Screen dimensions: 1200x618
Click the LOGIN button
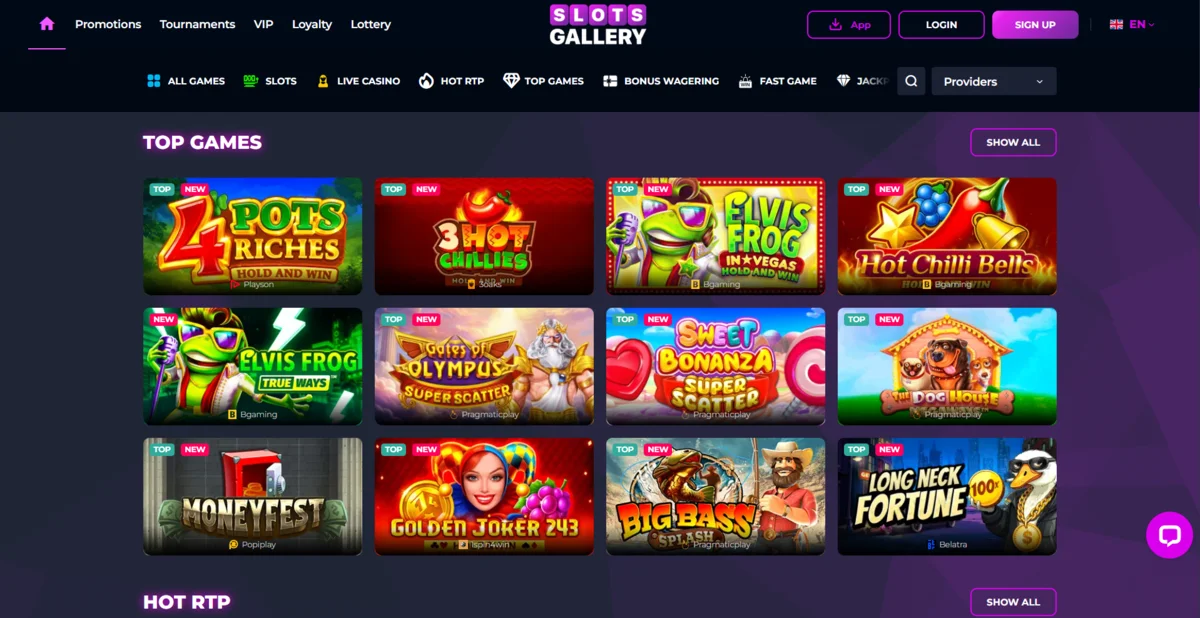coord(941,25)
